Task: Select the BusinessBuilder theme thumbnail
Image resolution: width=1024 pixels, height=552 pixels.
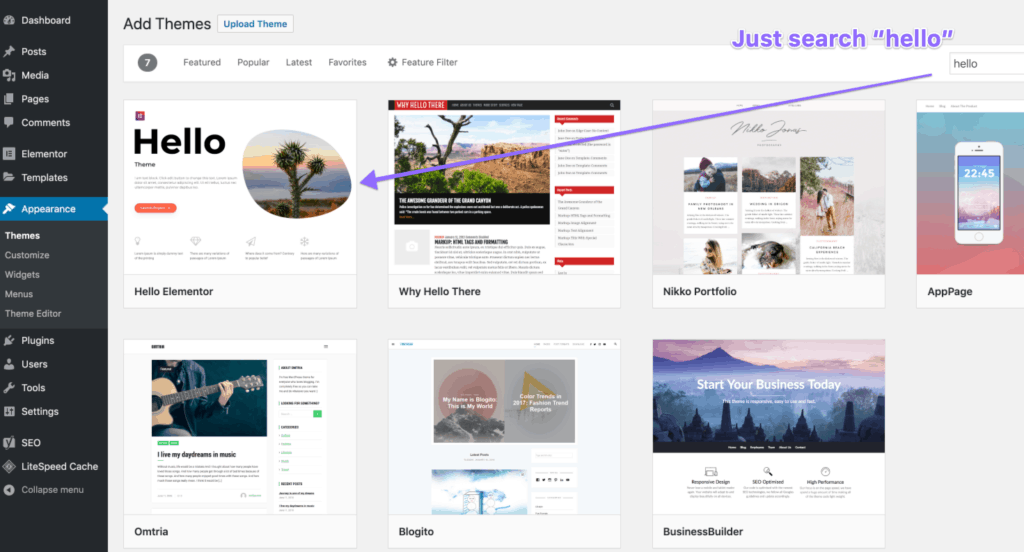Action: click(769, 427)
